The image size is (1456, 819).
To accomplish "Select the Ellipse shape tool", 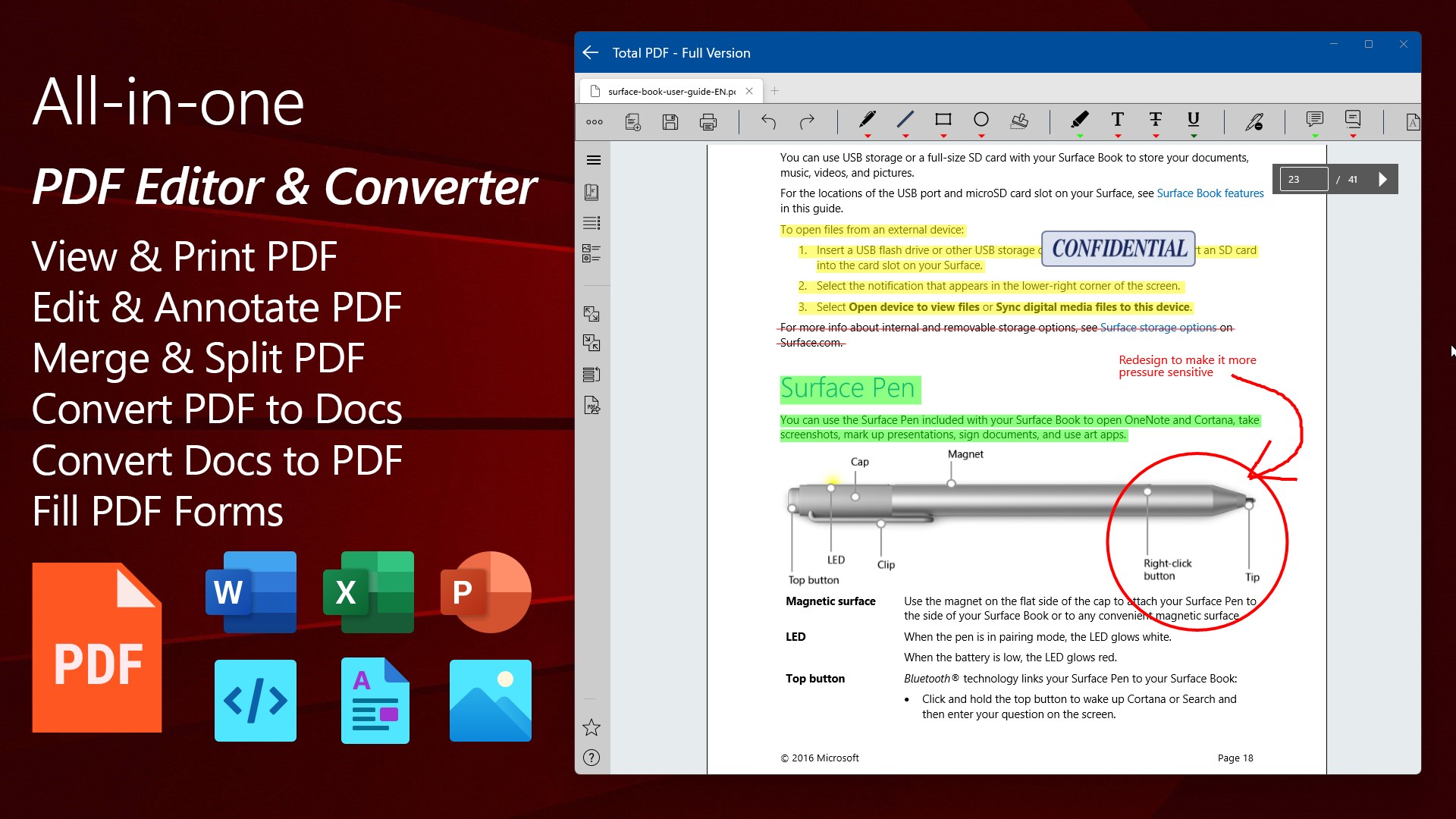I will (x=981, y=120).
